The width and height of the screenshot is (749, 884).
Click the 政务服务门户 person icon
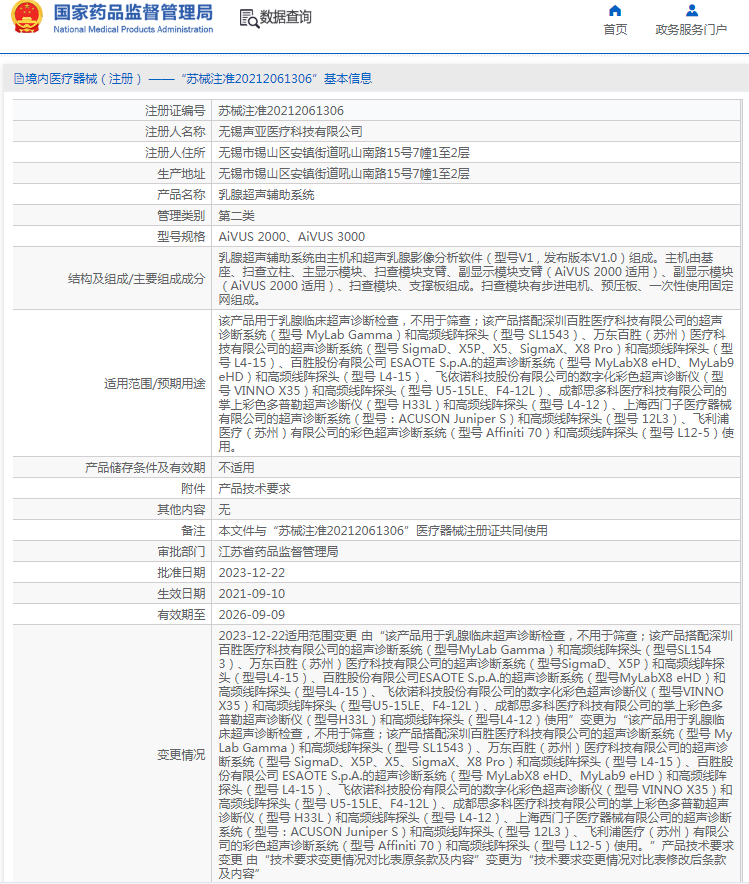pyautogui.click(x=692, y=11)
